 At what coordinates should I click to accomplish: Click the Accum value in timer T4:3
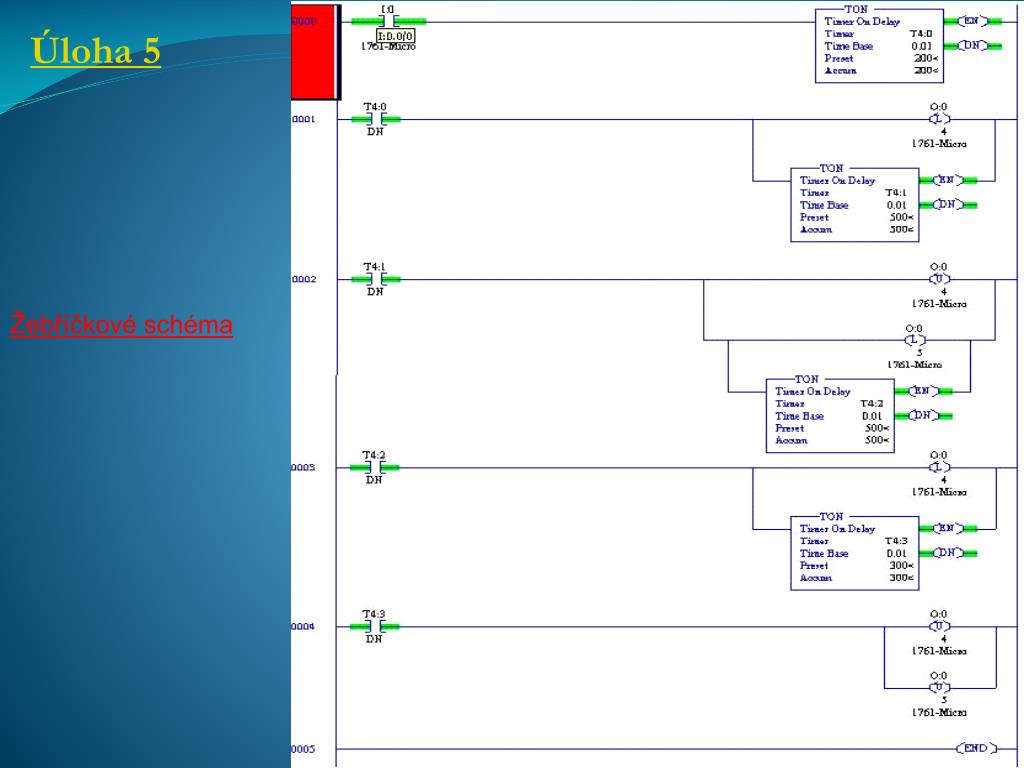(901, 577)
